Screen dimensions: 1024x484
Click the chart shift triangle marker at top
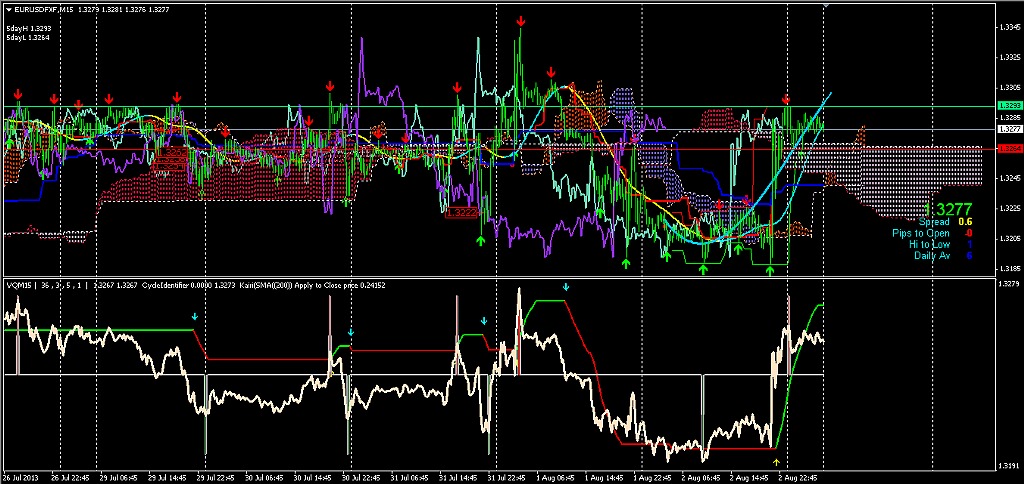pyautogui.click(x=826, y=7)
